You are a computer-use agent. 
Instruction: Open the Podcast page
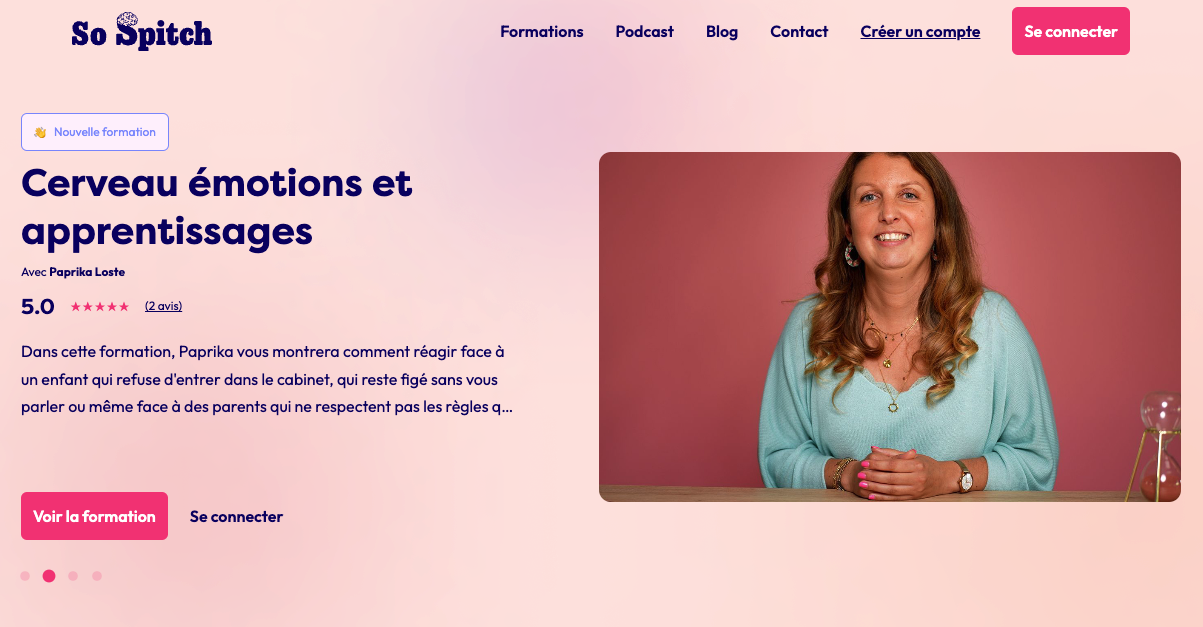pos(645,31)
